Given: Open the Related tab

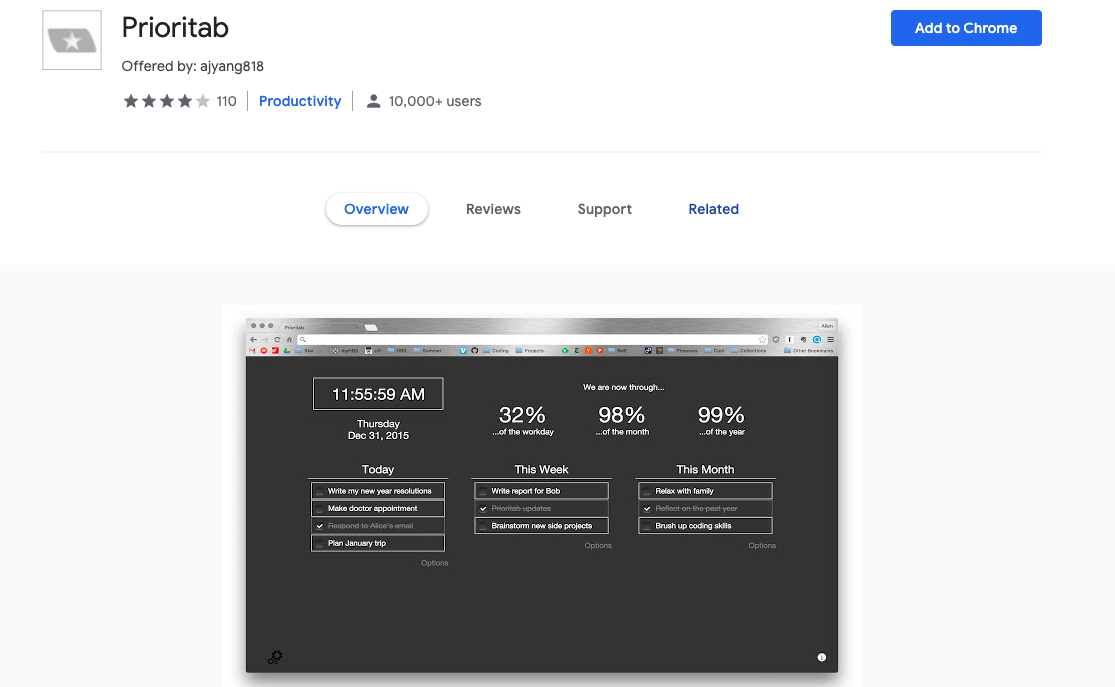Looking at the screenshot, I should coord(713,209).
